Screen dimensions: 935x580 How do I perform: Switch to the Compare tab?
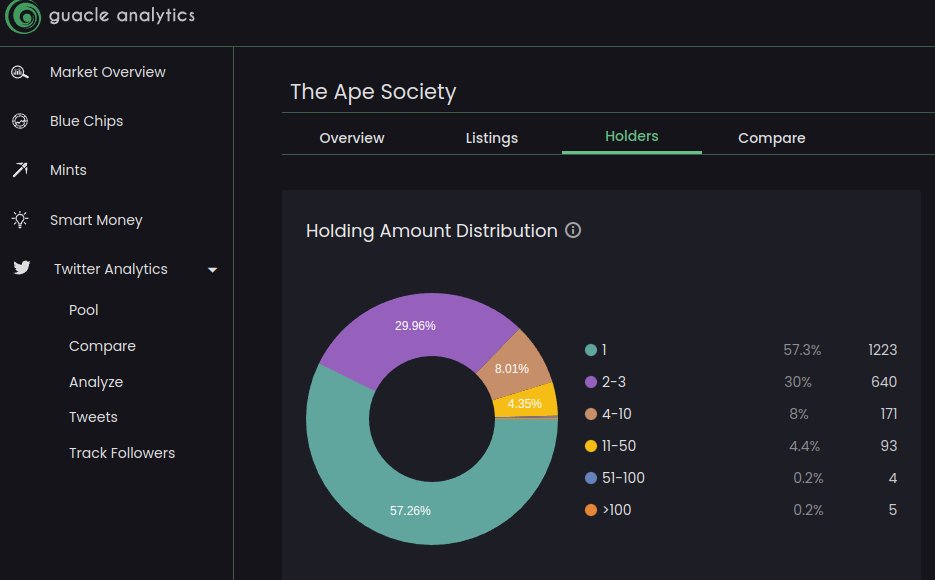pyautogui.click(x=772, y=138)
